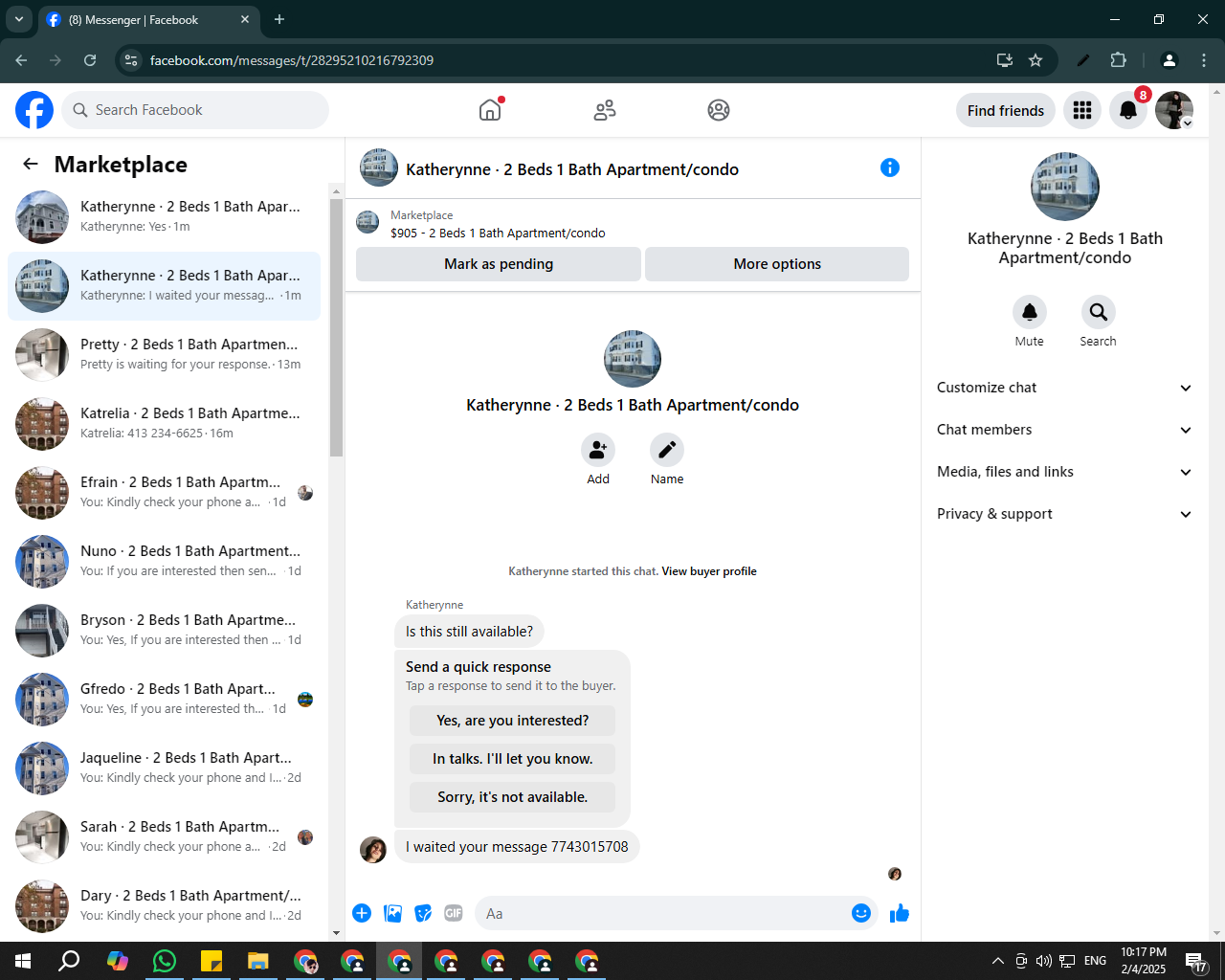Attach a photo using the image icon
The image size is (1225, 980).
tap(392, 913)
